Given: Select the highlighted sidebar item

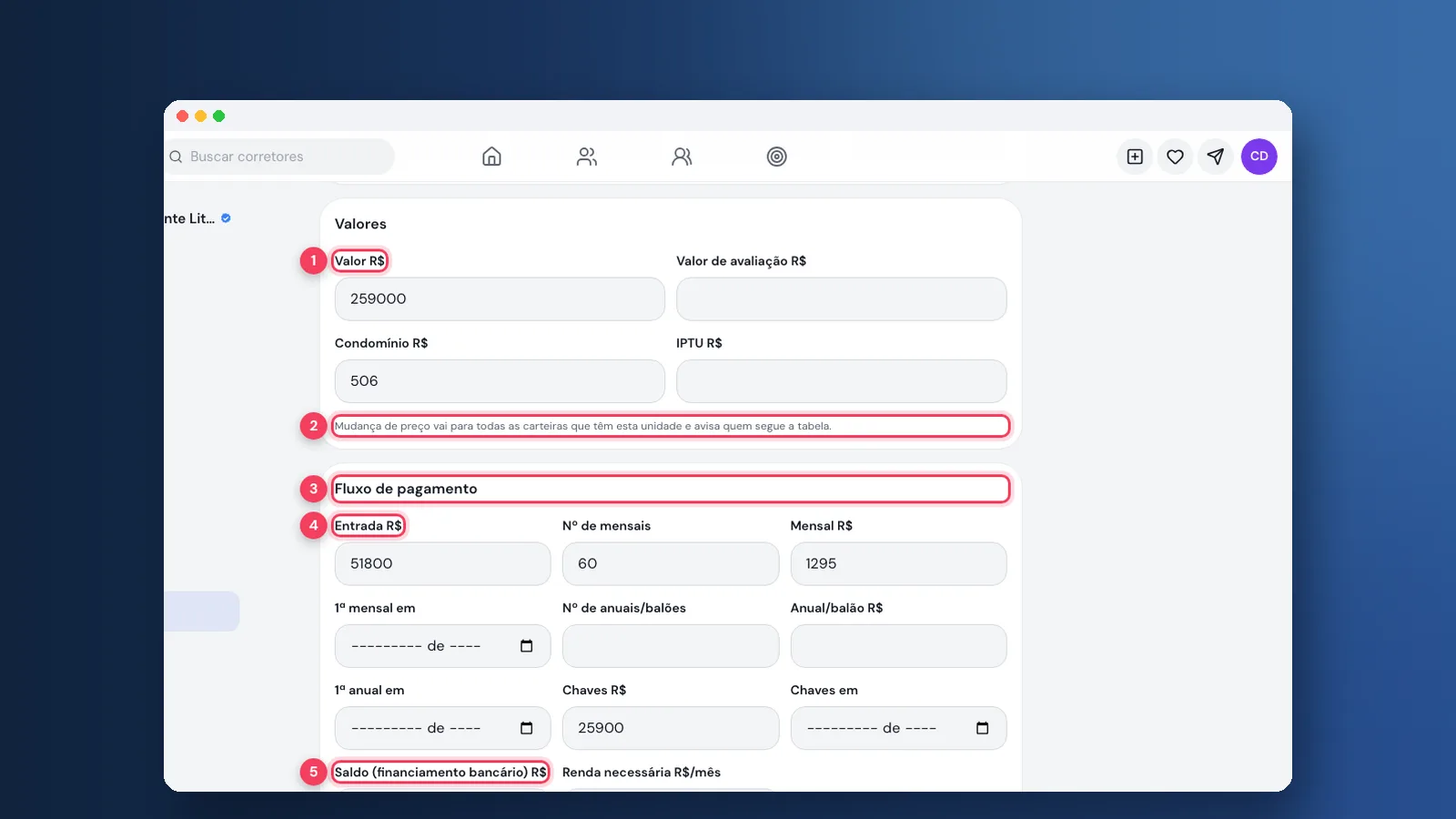Looking at the screenshot, I should [201, 612].
